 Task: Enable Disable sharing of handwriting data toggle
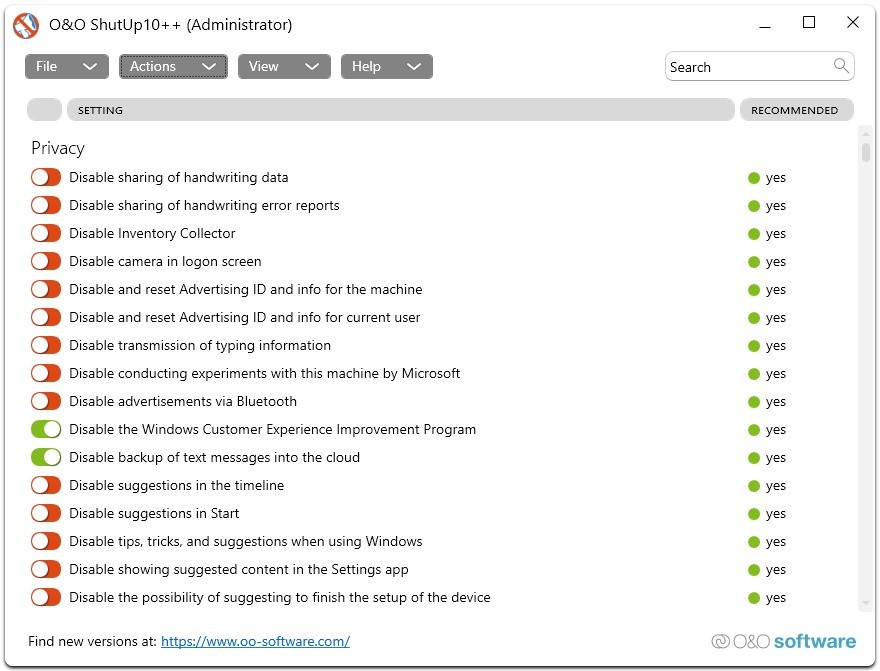pos(46,178)
